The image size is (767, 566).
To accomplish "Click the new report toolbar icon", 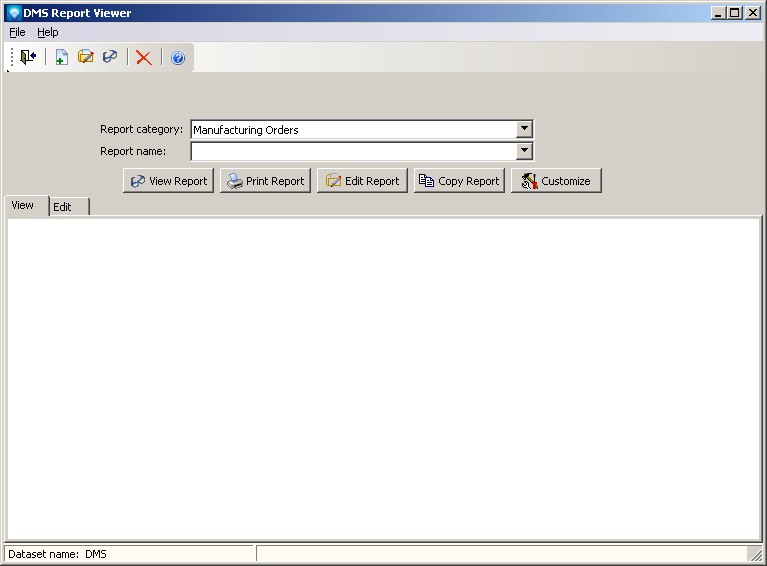I will (61, 58).
